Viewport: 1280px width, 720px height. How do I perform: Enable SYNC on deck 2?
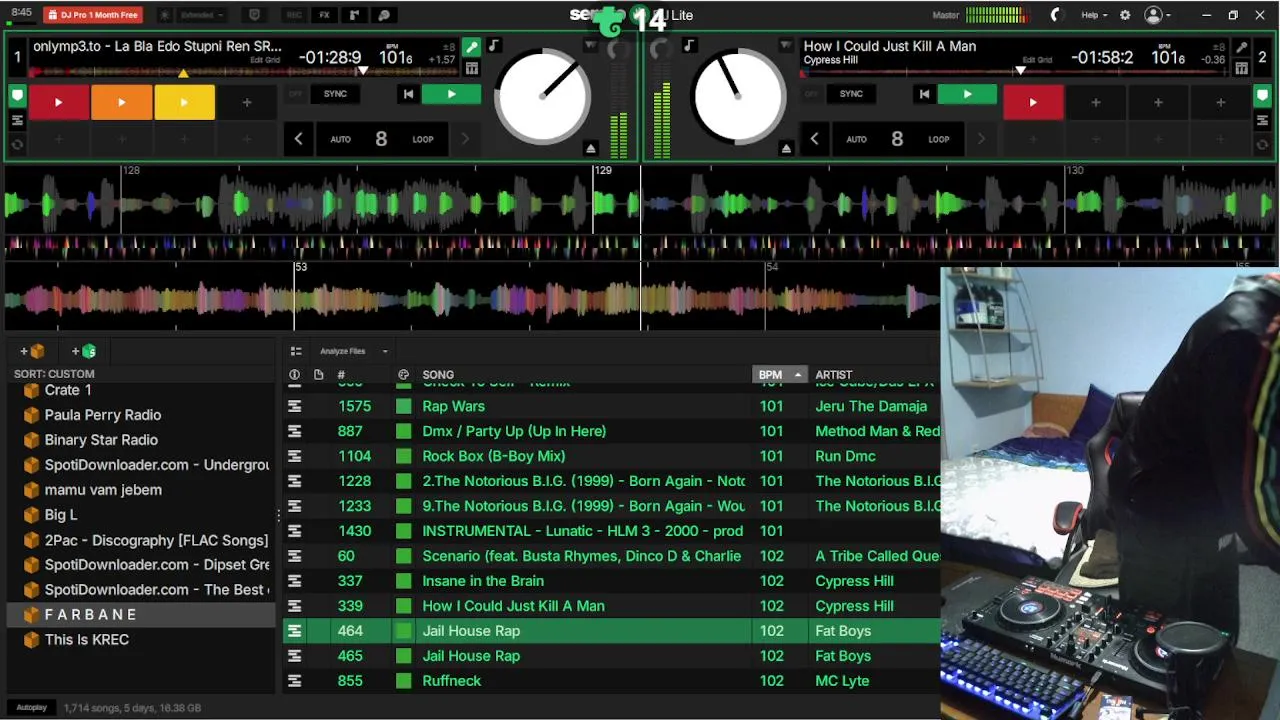[851, 94]
